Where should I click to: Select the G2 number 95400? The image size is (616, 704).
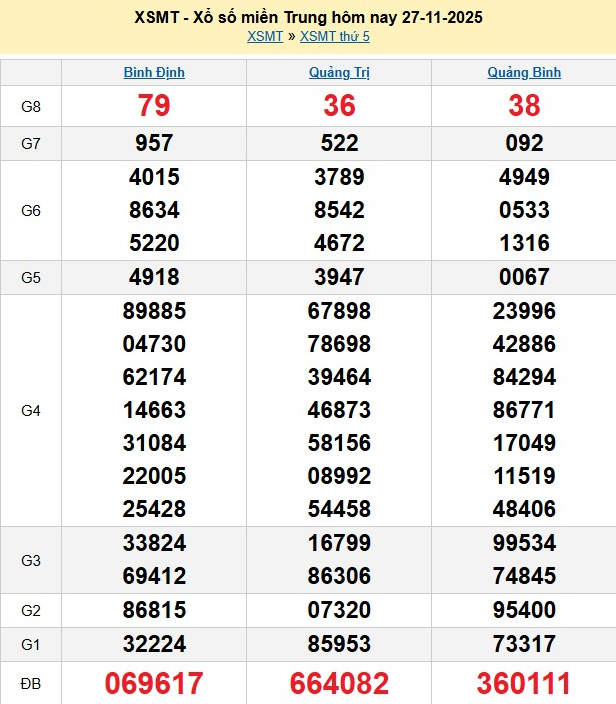(x=524, y=610)
